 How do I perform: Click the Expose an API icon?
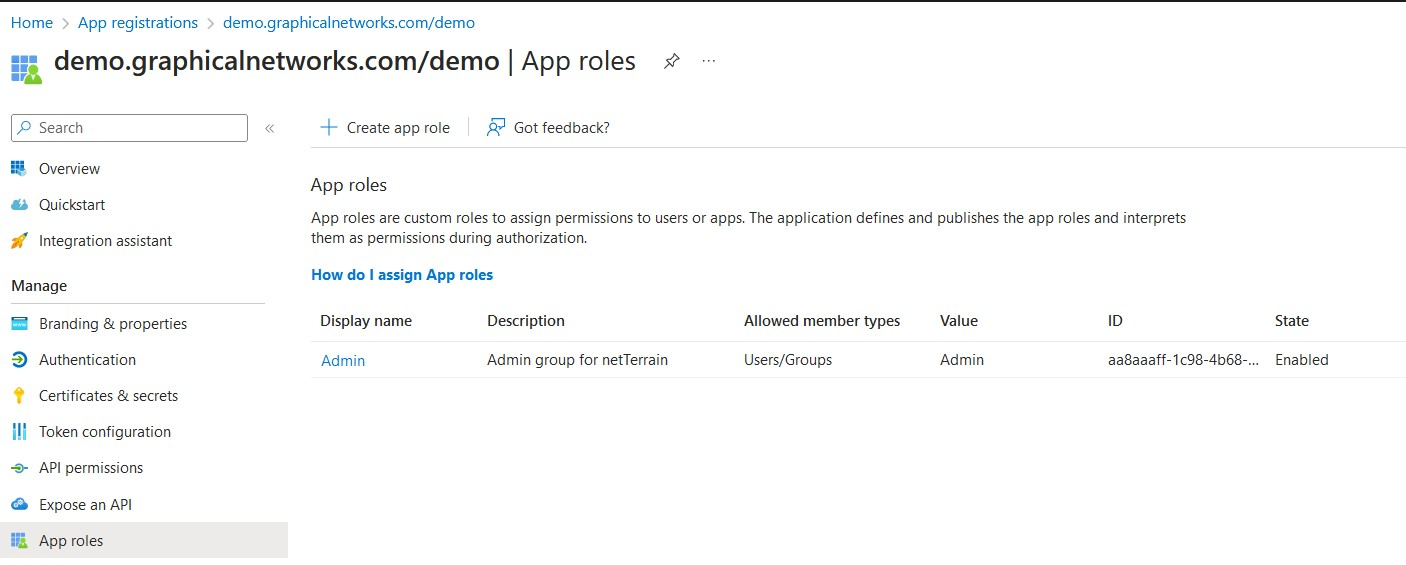tap(19, 505)
